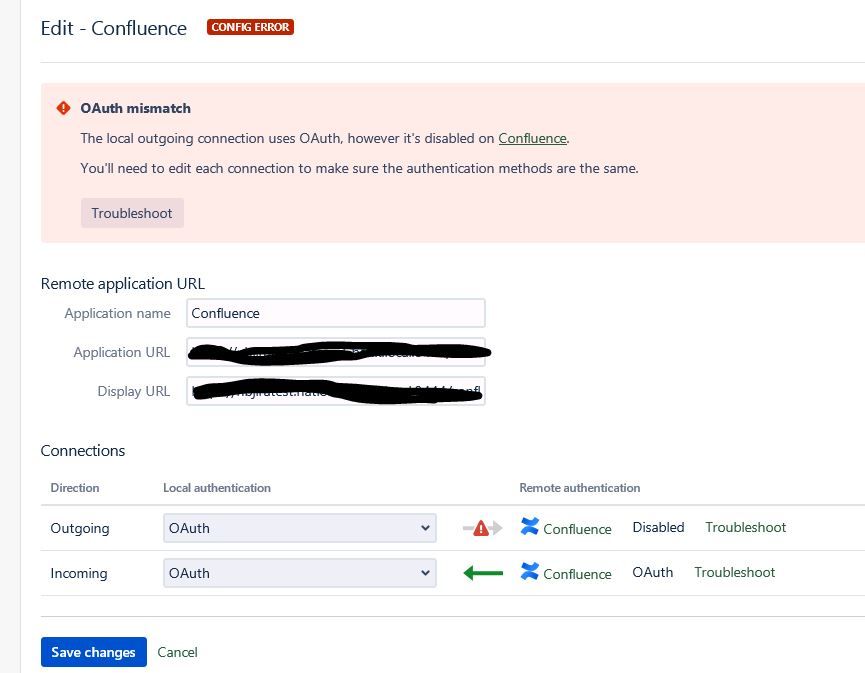Click Confluence link in the Outgoing row
The width and height of the screenshot is (865, 673).
(577, 529)
